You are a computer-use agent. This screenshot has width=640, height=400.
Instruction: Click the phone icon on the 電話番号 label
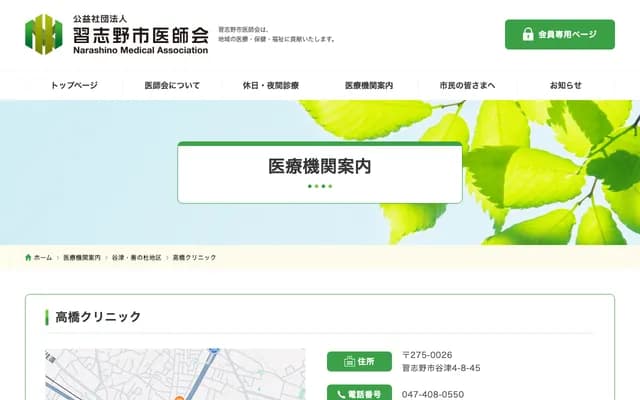click(347, 394)
